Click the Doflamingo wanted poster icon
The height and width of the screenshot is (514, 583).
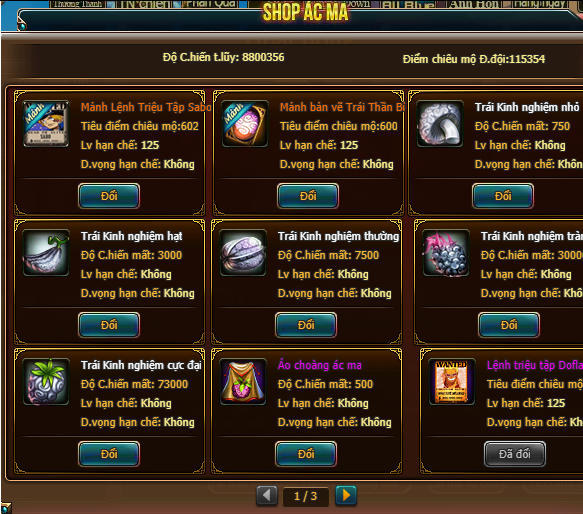pyautogui.click(x=452, y=382)
